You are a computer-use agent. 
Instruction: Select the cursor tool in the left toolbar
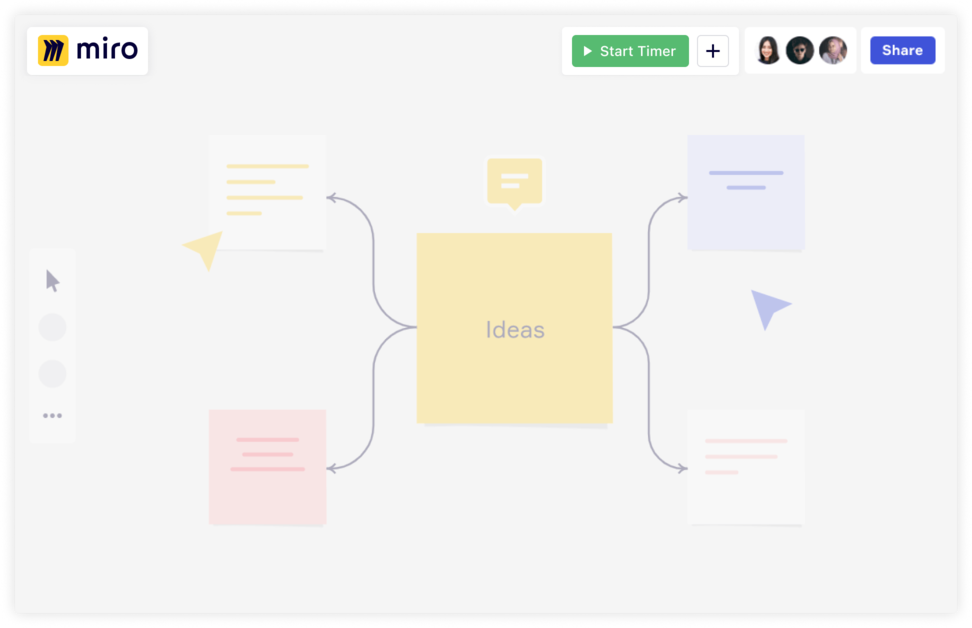pyautogui.click(x=51, y=281)
